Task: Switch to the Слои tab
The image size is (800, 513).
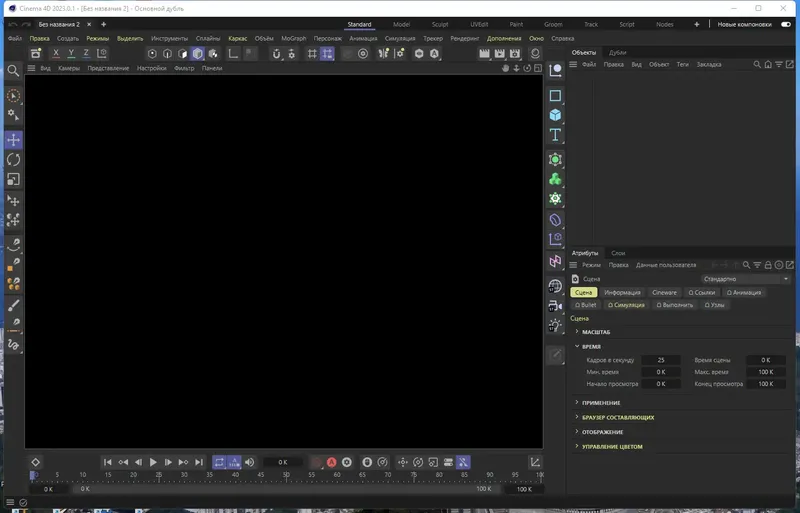Action: (x=618, y=253)
